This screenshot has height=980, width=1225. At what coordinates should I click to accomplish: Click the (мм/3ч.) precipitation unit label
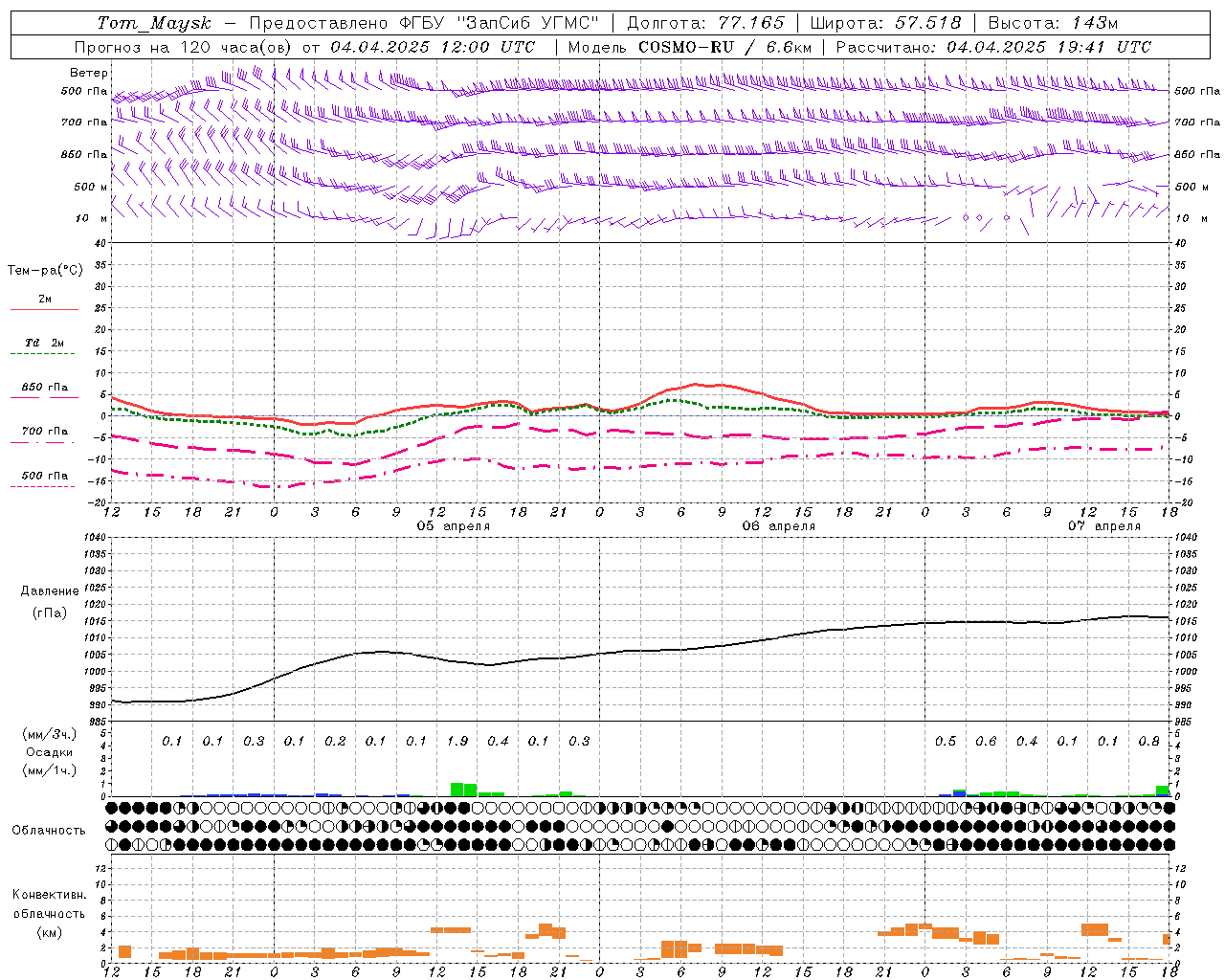coord(50,734)
